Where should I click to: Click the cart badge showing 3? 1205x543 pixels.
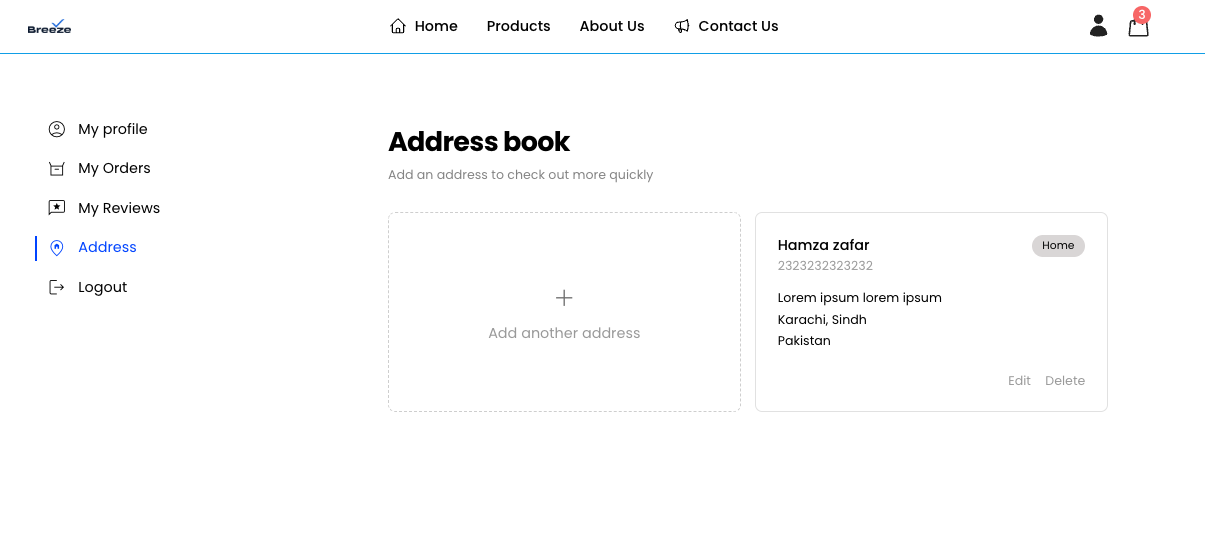(x=1142, y=15)
